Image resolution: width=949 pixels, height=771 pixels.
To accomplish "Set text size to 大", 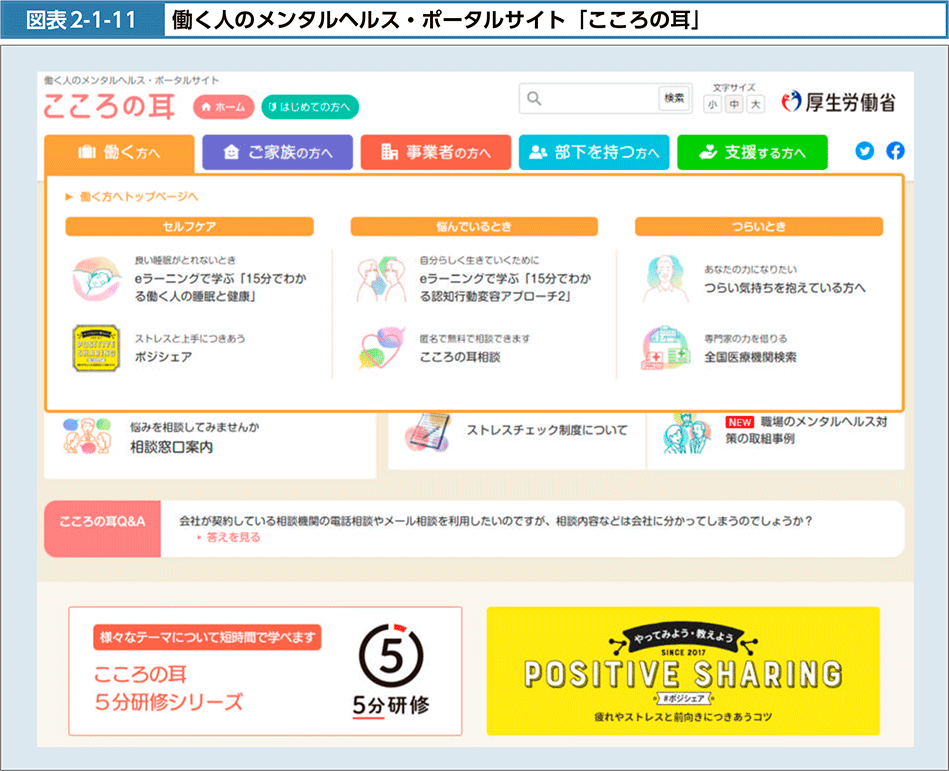I will click(x=756, y=105).
